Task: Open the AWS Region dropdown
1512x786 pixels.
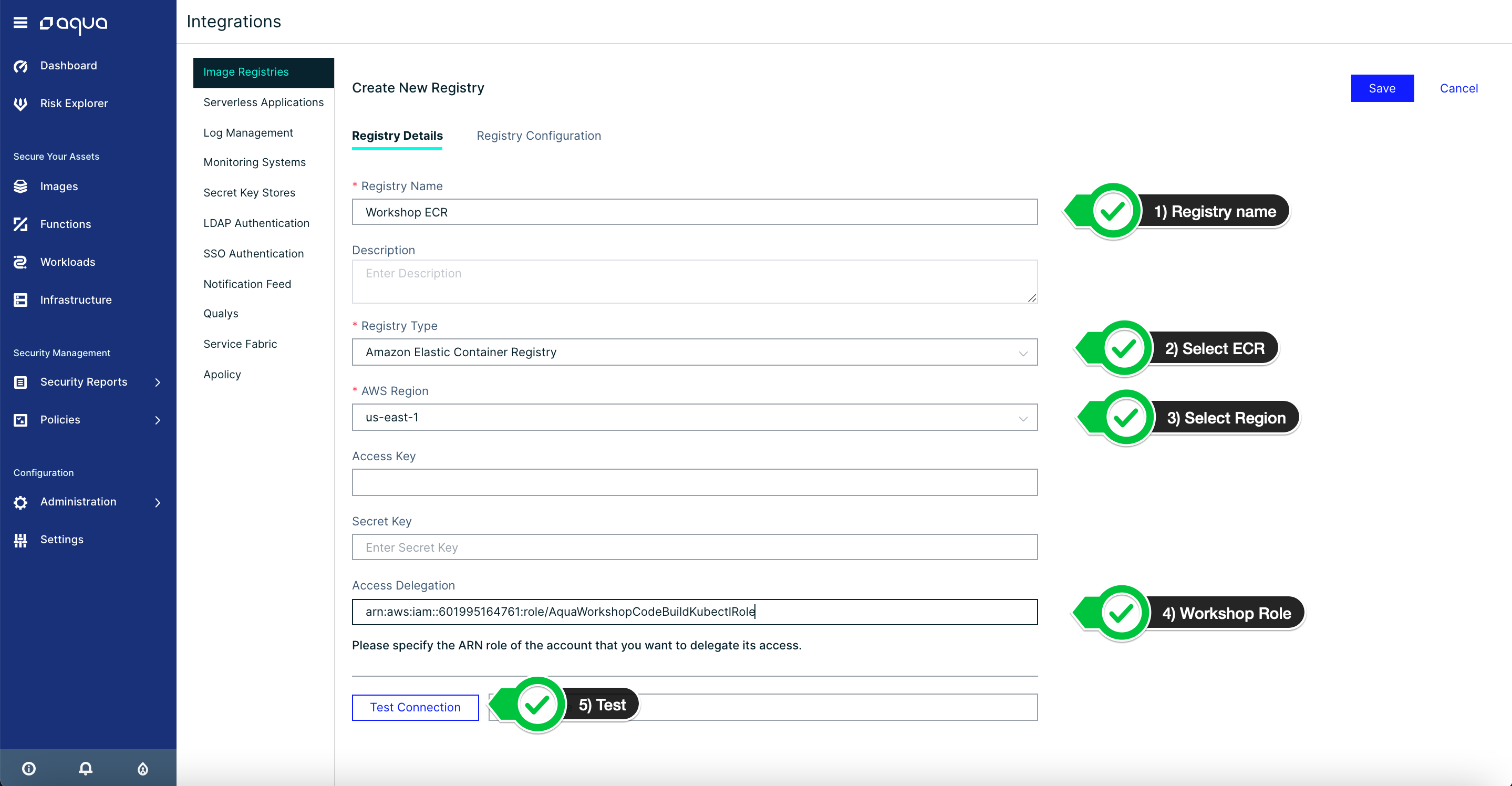Action: (x=695, y=417)
